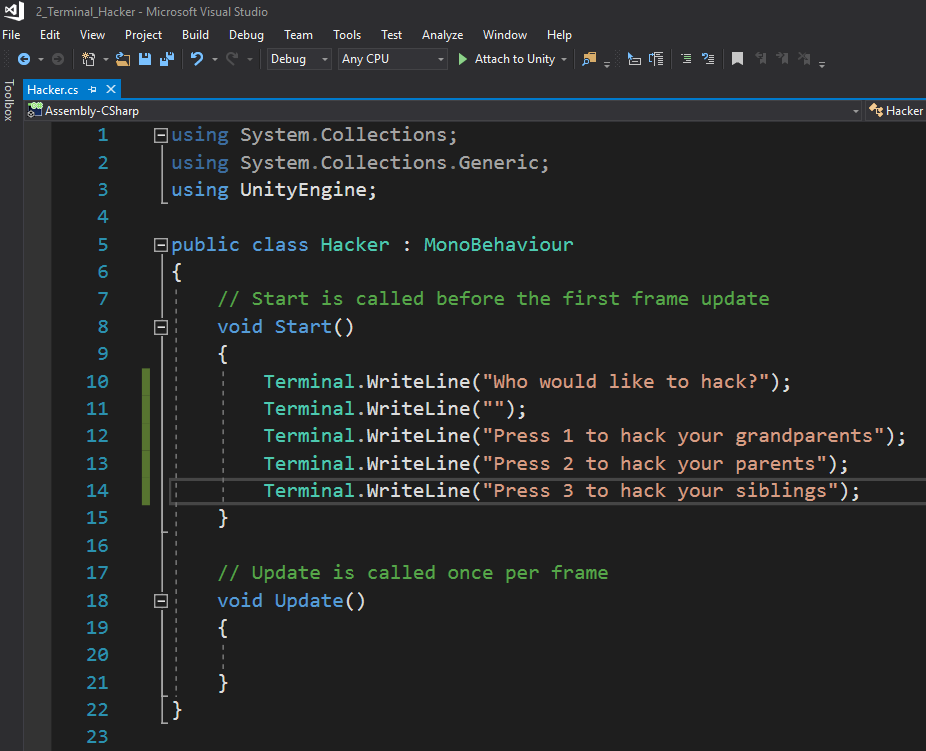The width and height of the screenshot is (926, 751).
Task: Open the Toolbox side panel
Action: (x=9, y=100)
